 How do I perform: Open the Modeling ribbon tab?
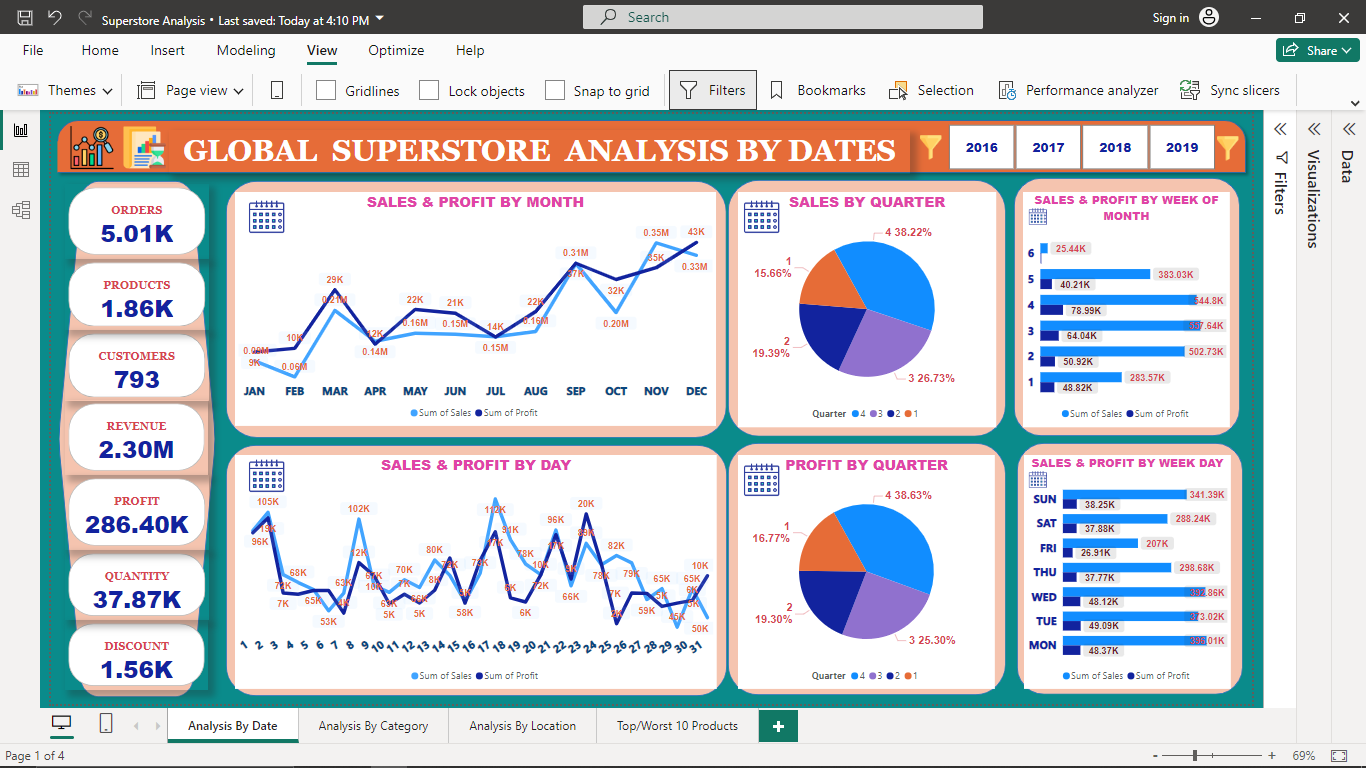point(246,50)
